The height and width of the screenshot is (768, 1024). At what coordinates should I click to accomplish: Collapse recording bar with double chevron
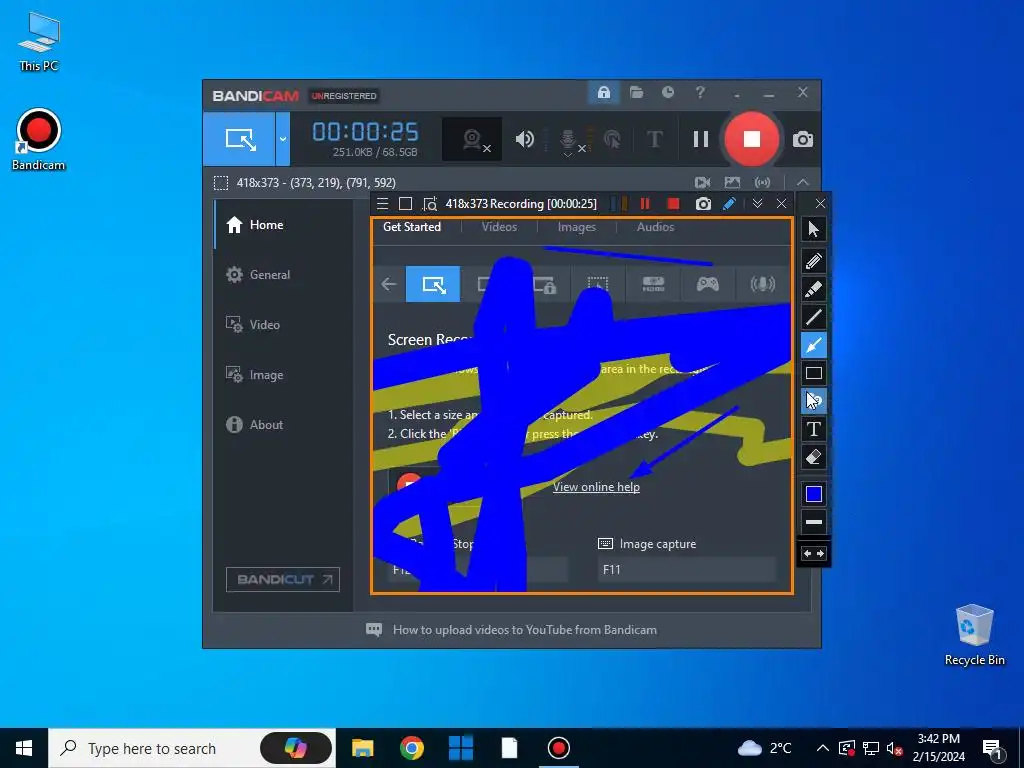coord(758,204)
